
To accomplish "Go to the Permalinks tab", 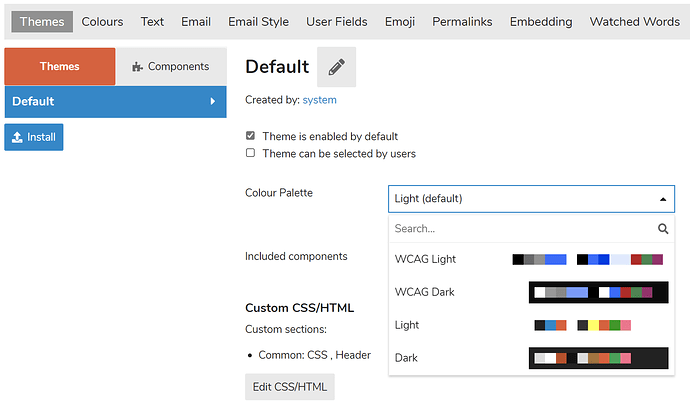I will [x=462, y=22].
